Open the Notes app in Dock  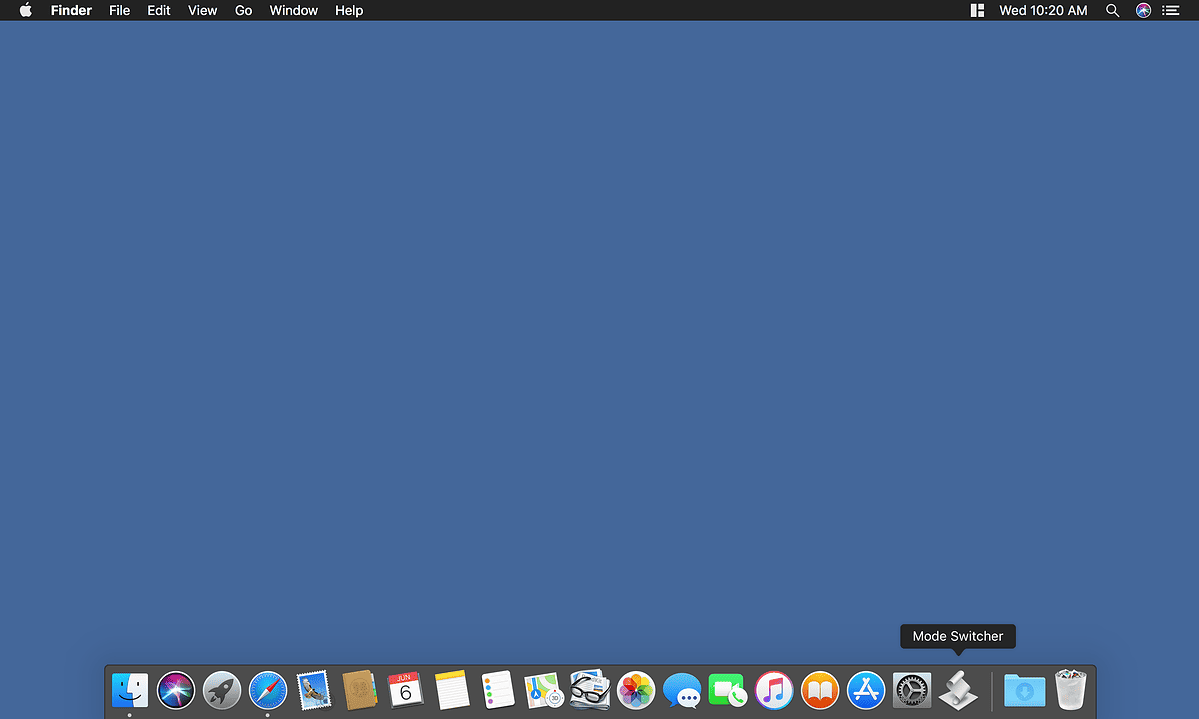pos(452,690)
